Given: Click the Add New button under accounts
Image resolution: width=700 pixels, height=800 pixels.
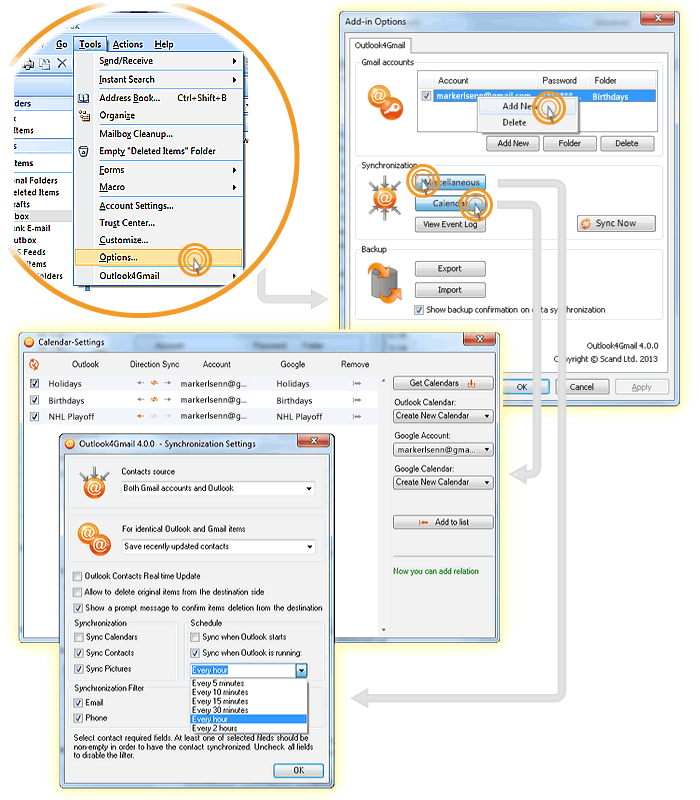Looking at the screenshot, I should 513,143.
